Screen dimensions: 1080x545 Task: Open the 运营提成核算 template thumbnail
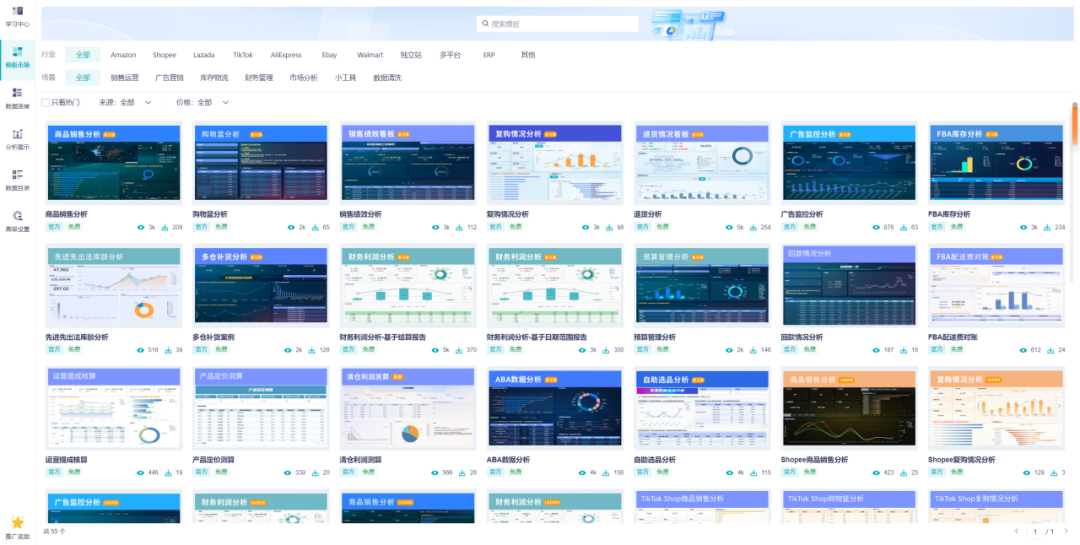(114, 409)
